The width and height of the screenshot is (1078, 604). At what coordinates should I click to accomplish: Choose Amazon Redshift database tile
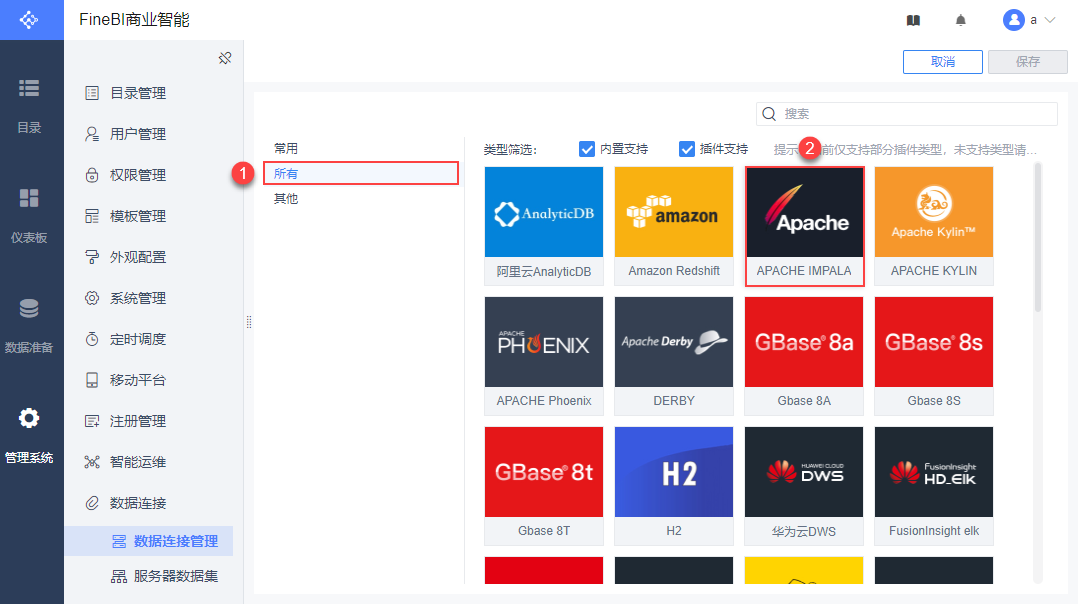[x=674, y=225]
